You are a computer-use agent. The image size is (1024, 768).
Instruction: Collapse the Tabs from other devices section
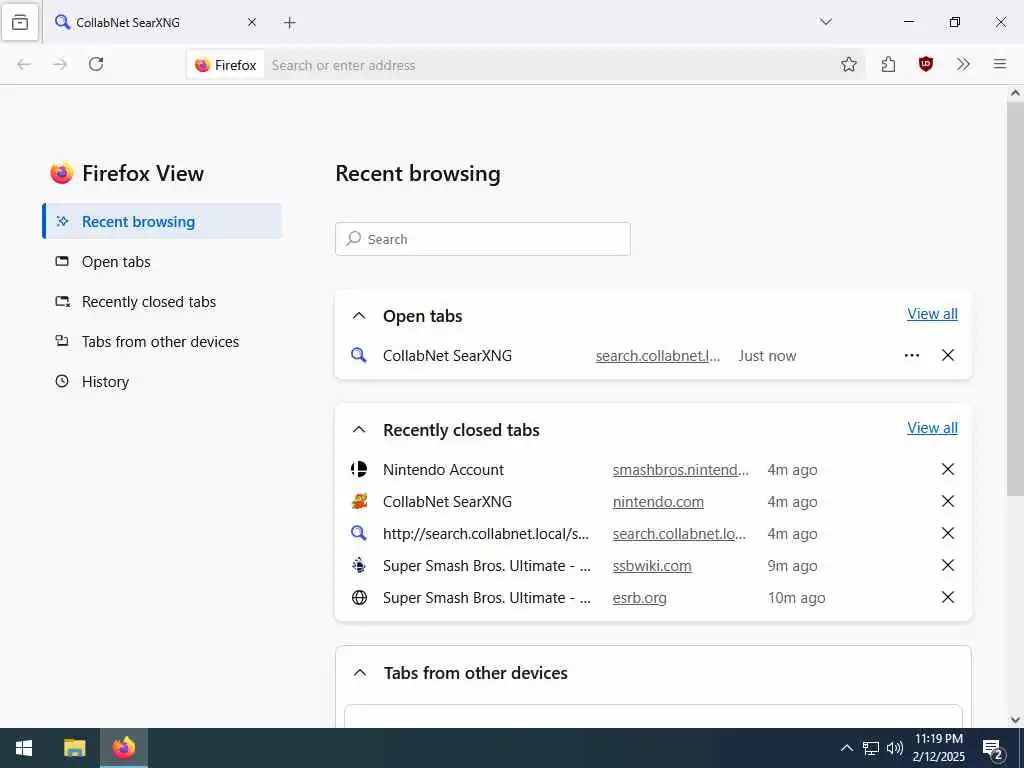(x=360, y=673)
